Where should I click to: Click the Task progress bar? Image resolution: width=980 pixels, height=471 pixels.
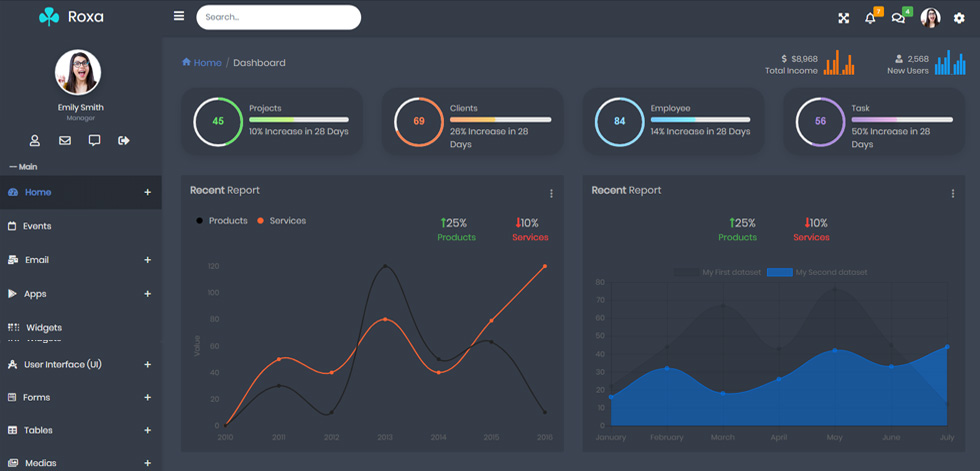point(902,119)
